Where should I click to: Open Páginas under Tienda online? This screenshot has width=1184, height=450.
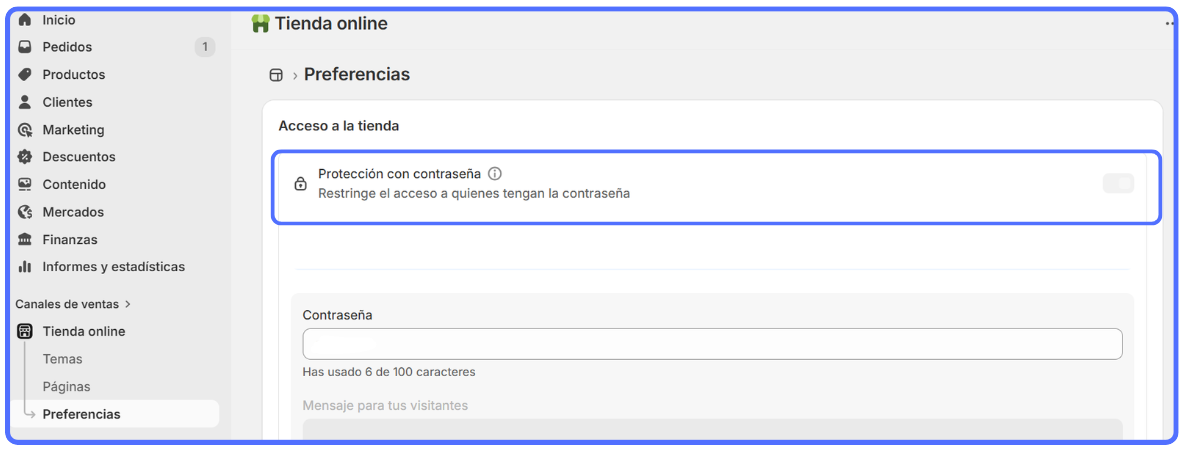66,387
